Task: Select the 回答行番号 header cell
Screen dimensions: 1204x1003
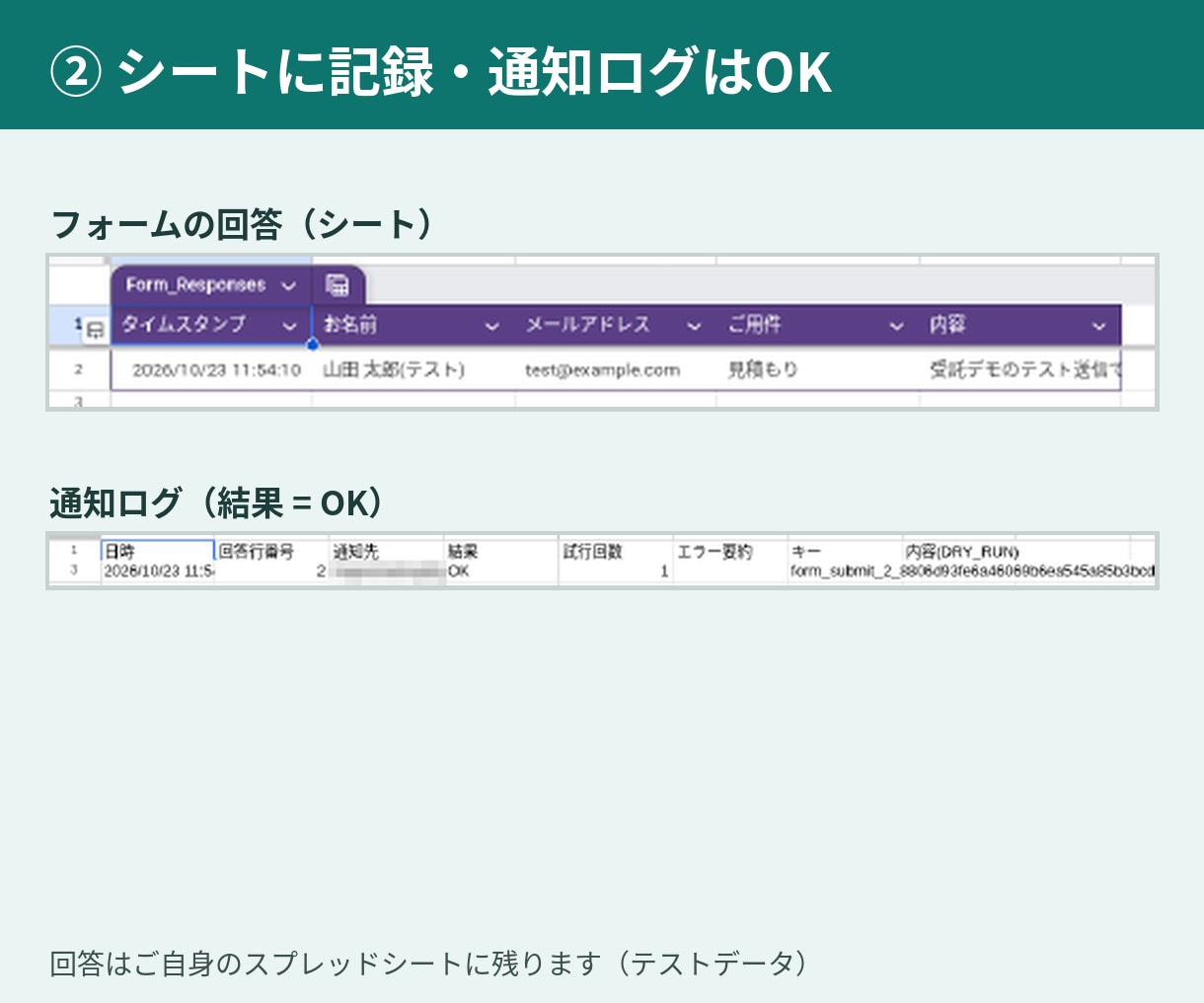Action: point(271,551)
